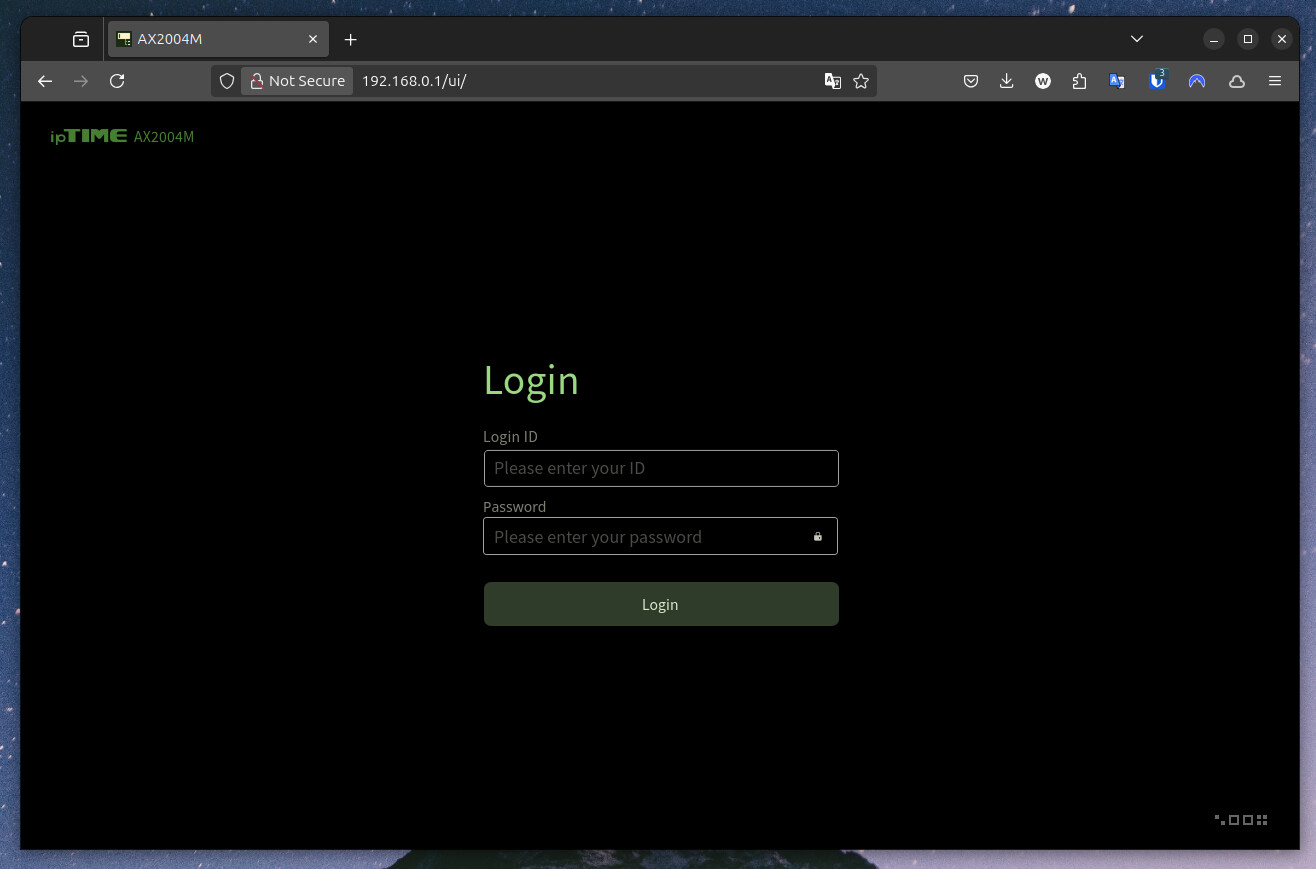
Task: Click the cloud extension icon
Action: (x=1237, y=81)
